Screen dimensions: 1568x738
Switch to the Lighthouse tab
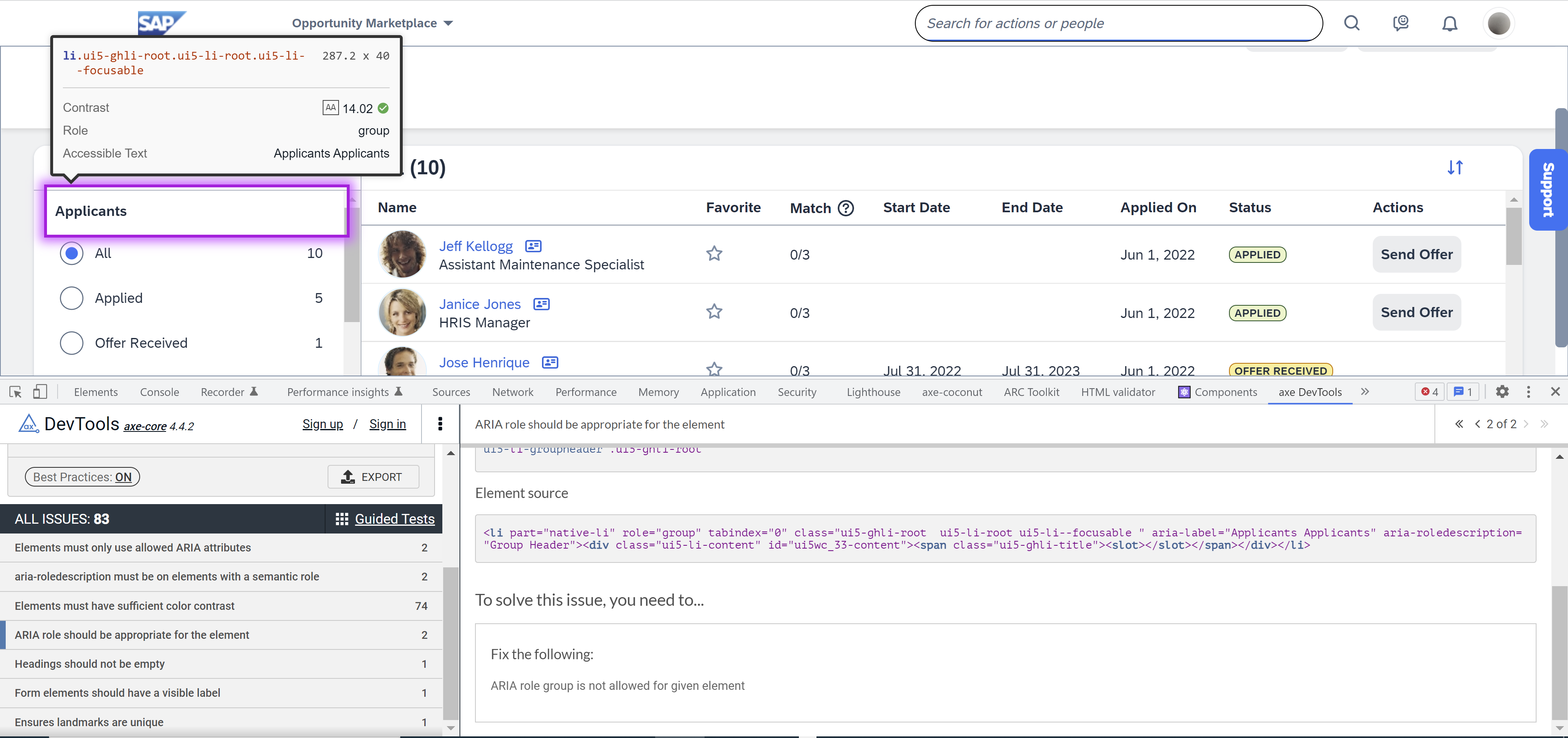(873, 392)
